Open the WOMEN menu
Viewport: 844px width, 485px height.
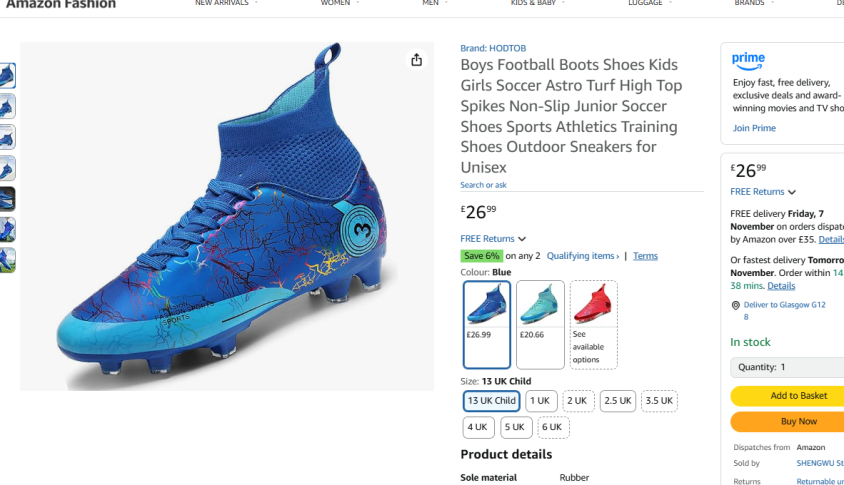(337, 3)
